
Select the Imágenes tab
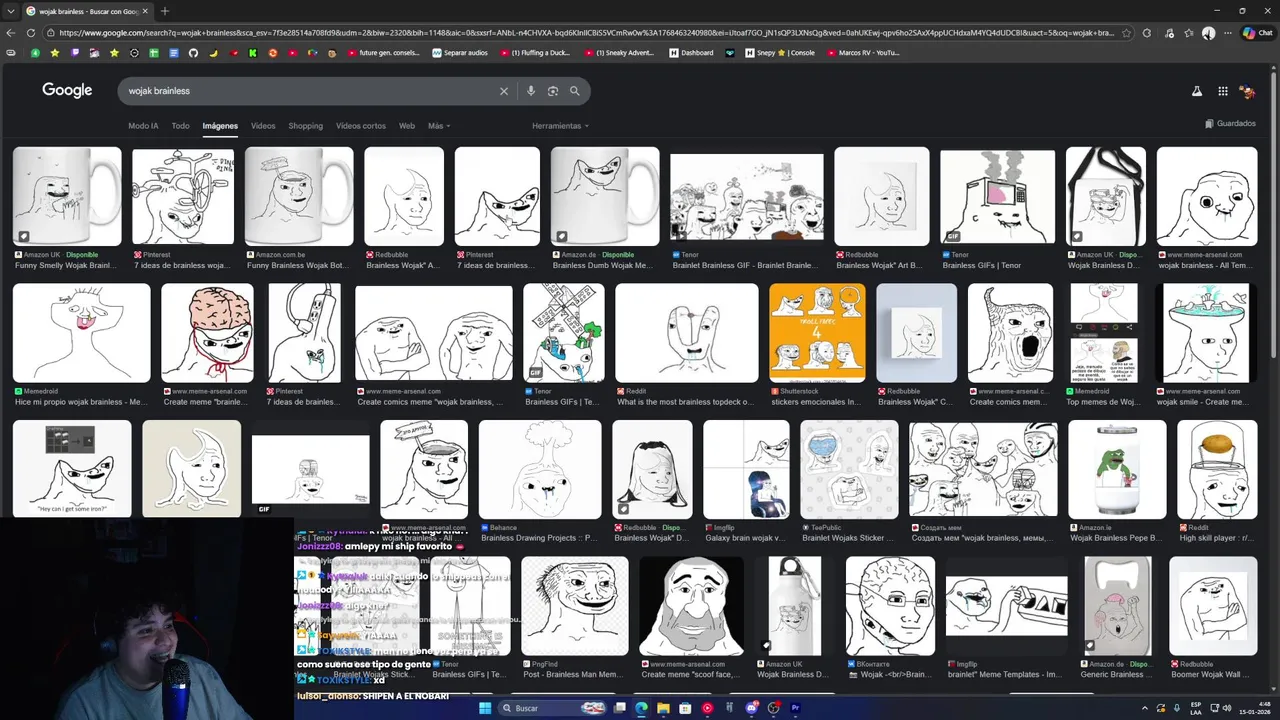pyautogui.click(x=220, y=126)
